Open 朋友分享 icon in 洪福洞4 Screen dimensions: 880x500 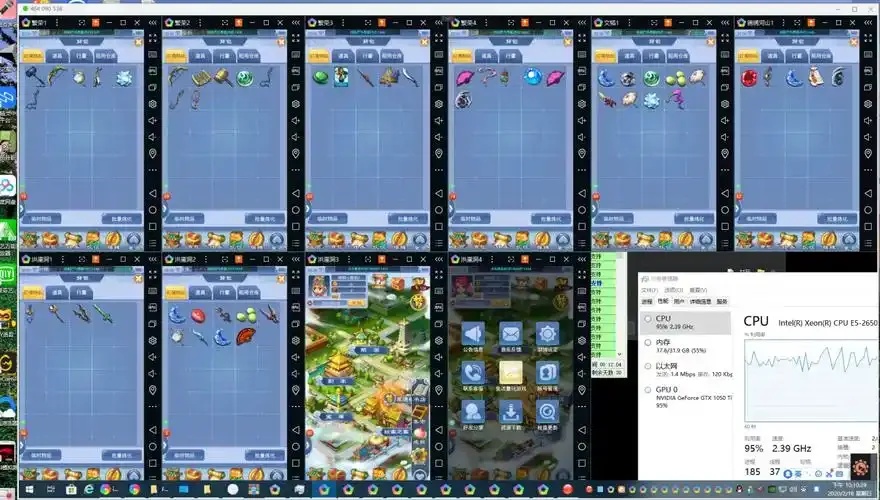(473, 412)
